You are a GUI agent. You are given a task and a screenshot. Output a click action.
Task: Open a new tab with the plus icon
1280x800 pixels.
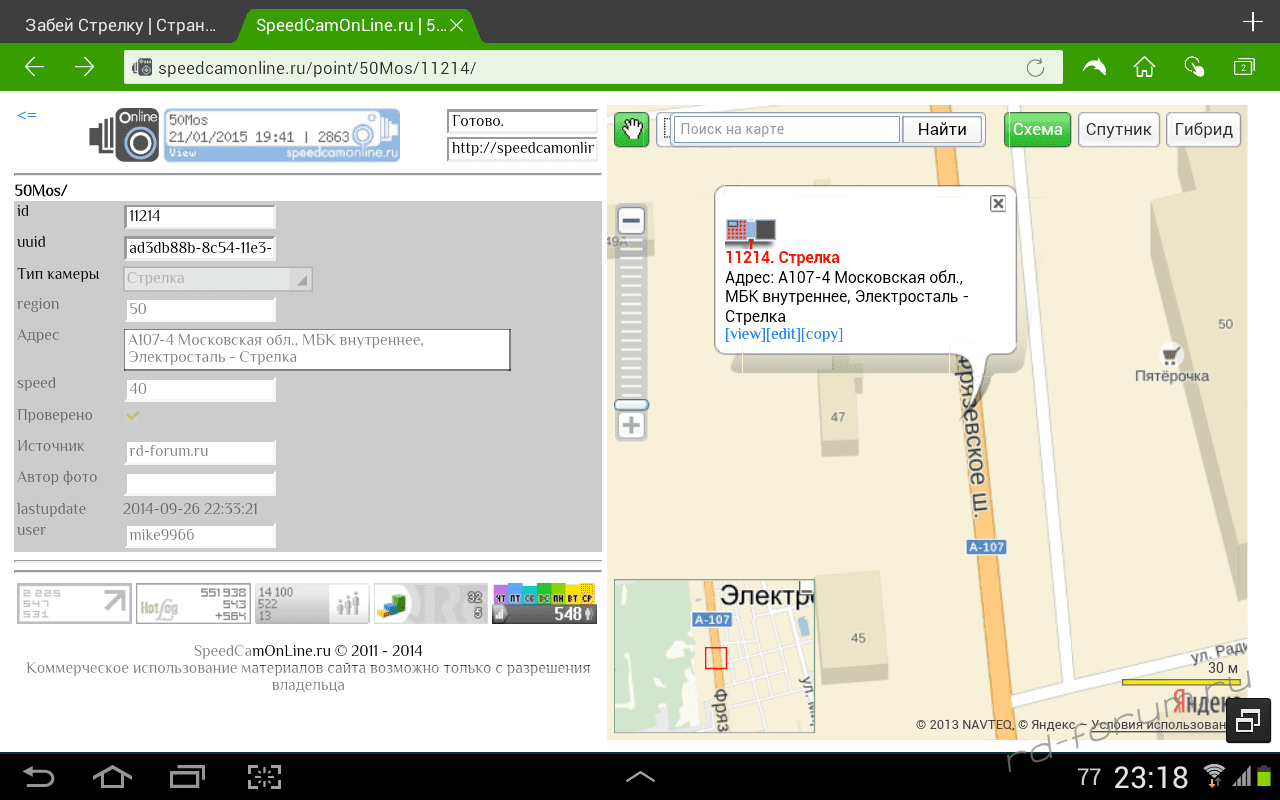click(x=1252, y=22)
